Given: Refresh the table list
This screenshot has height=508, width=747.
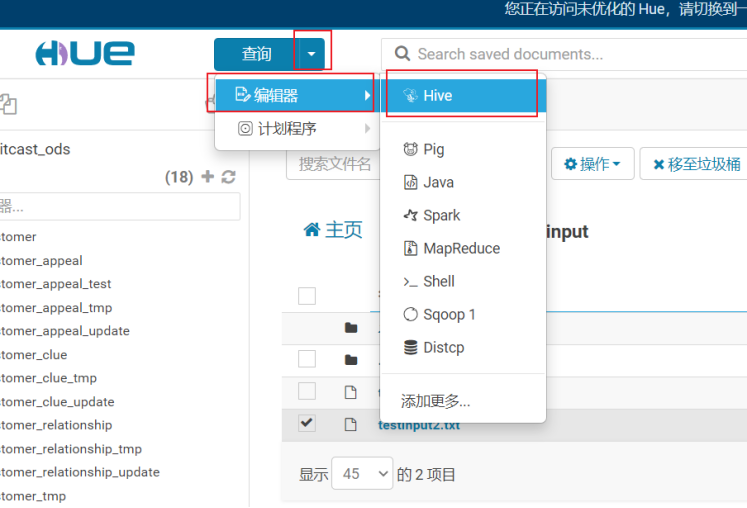Looking at the screenshot, I should 229,177.
